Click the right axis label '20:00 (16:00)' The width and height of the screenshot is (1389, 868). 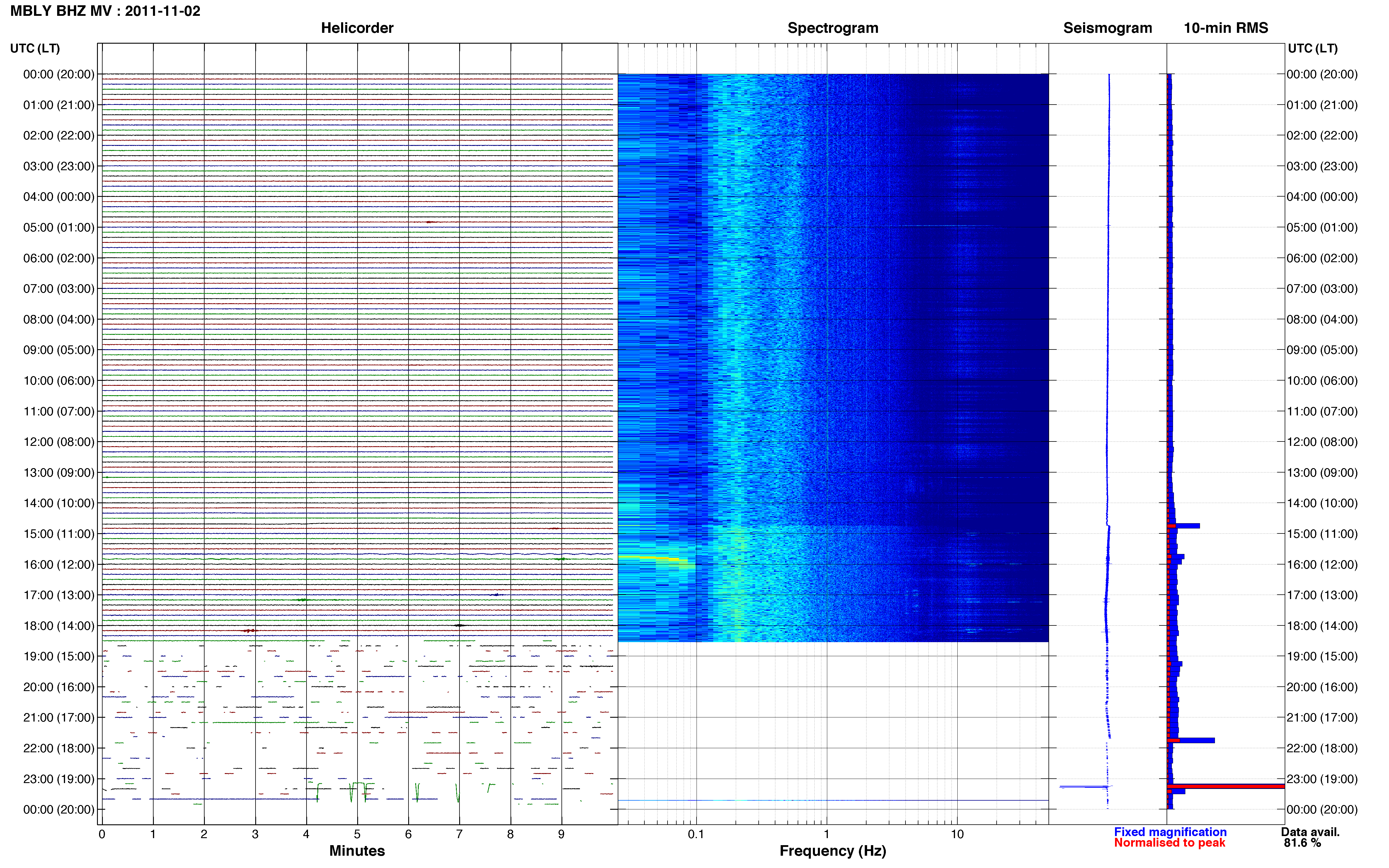click(x=1322, y=687)
